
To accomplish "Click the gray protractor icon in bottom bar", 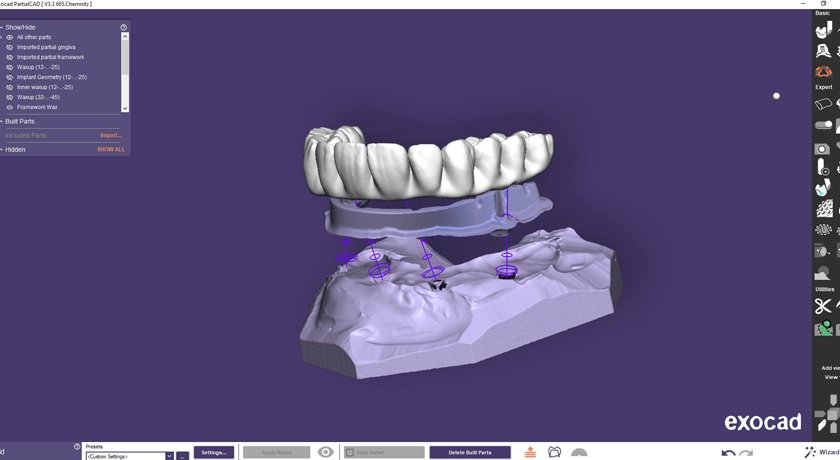I will (x=579, y=453).
